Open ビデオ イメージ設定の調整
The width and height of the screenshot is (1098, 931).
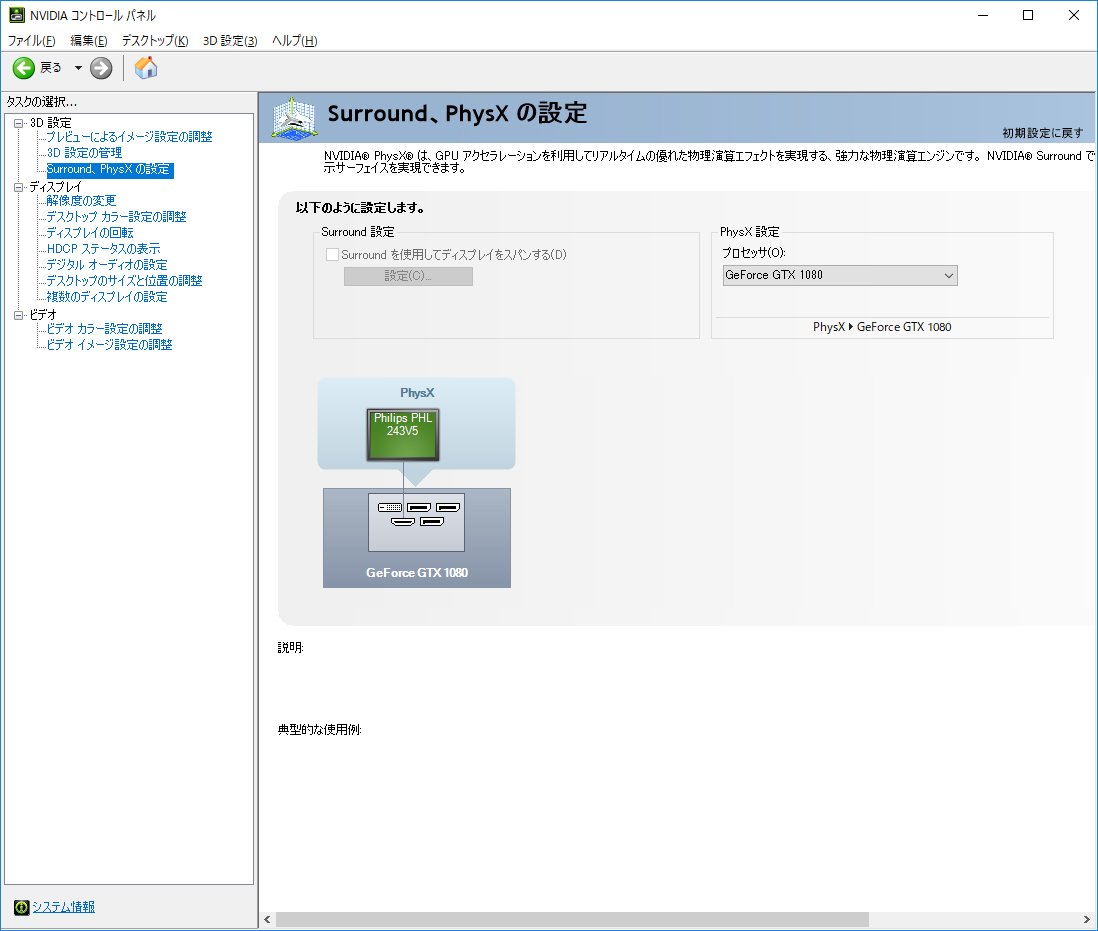coord(109,345)
